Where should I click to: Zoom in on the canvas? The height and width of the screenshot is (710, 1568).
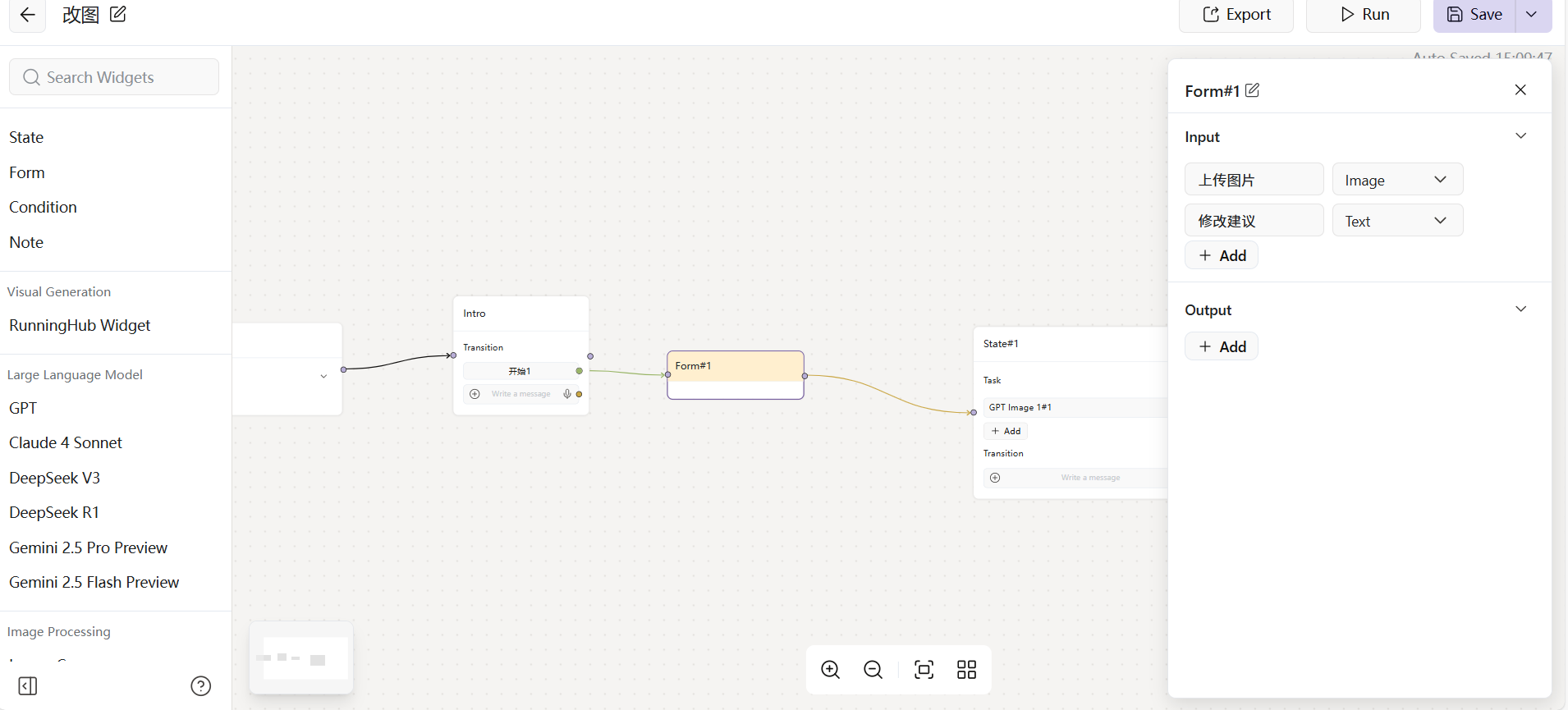[830, 670]
